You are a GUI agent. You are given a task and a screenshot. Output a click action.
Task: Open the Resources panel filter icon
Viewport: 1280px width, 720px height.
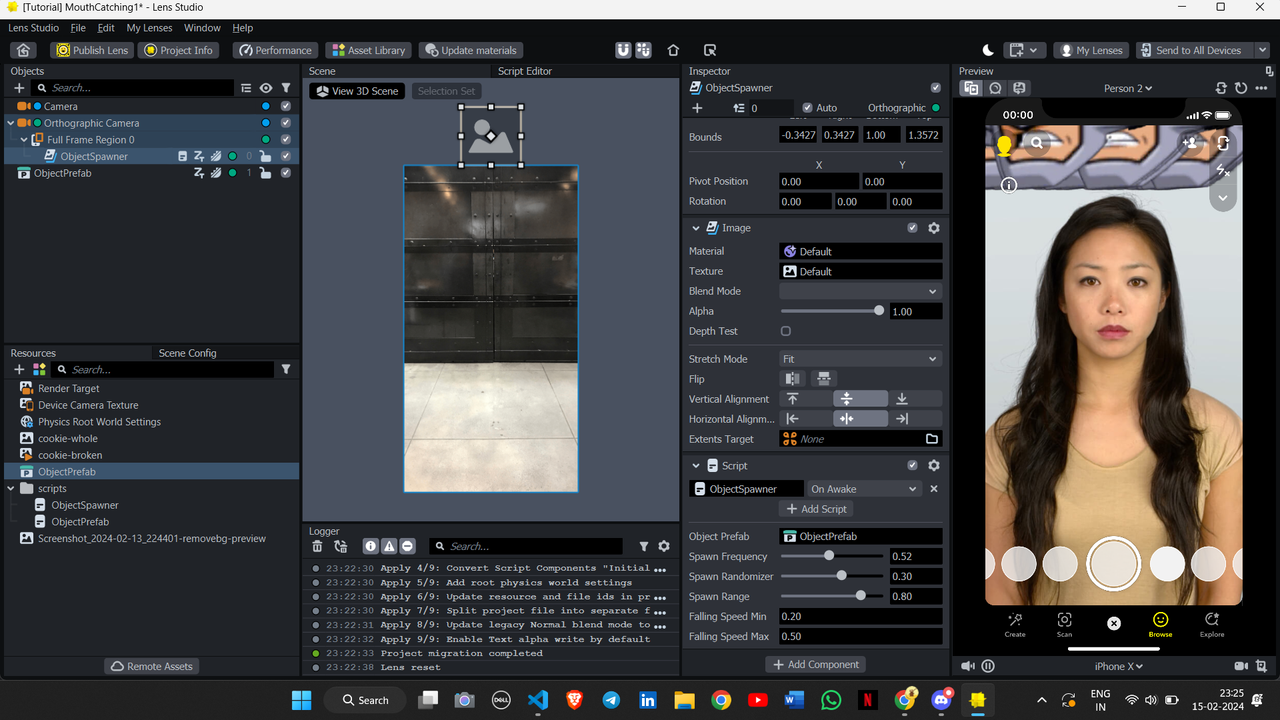[286, 369]
